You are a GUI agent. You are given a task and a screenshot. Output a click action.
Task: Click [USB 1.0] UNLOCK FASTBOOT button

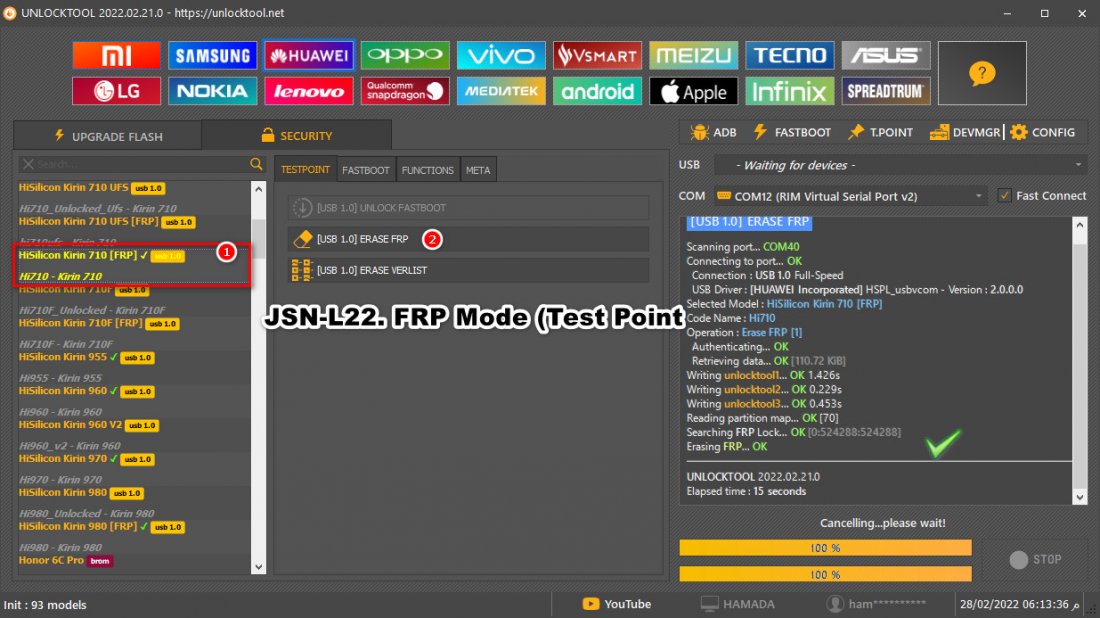(468, 208)
